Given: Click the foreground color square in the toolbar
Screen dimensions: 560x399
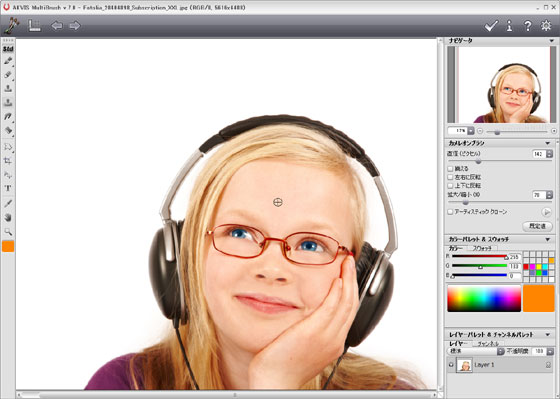Looking at the screenshot, I should tap(8, 246).
